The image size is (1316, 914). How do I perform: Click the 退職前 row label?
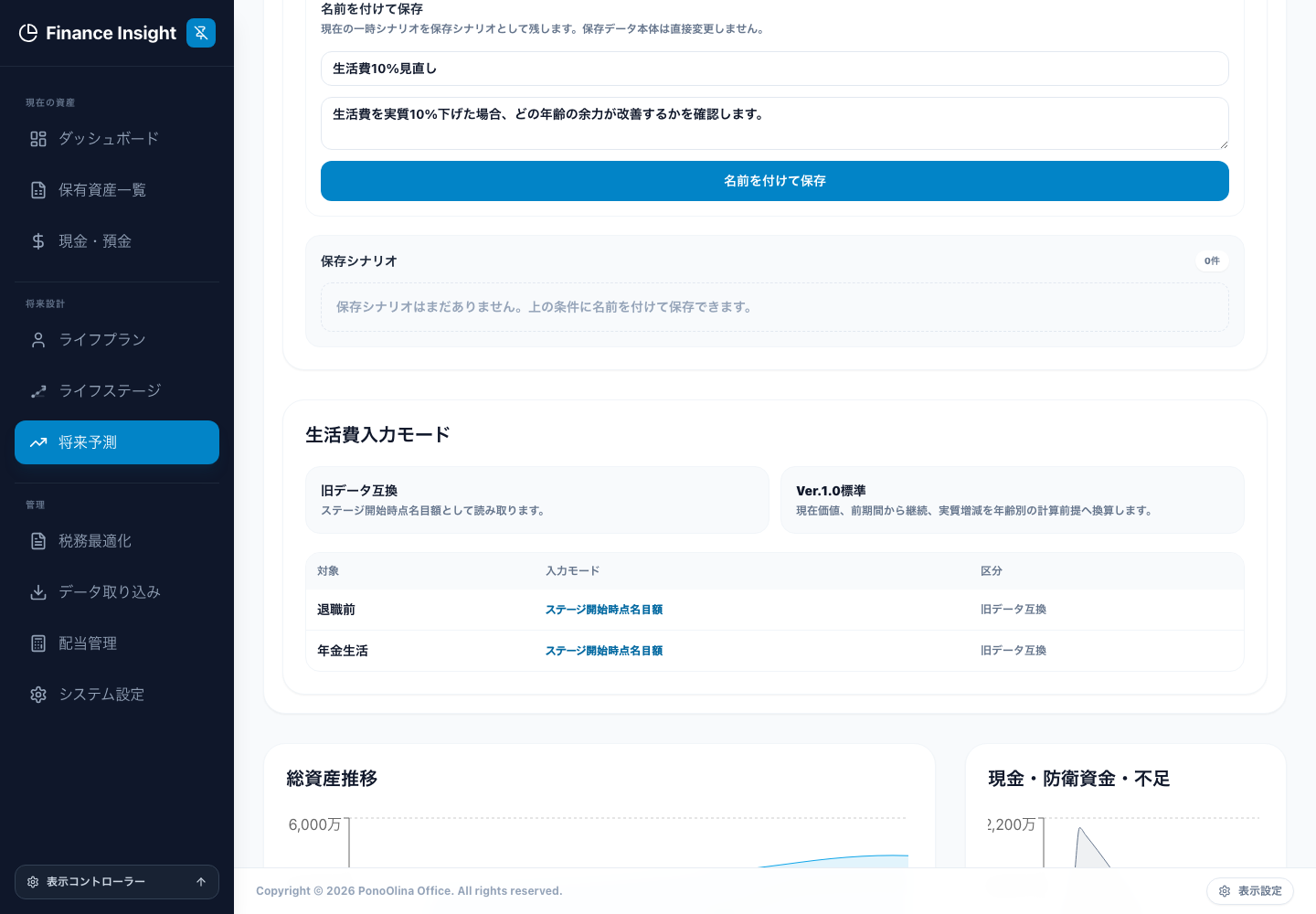(336, 610)
